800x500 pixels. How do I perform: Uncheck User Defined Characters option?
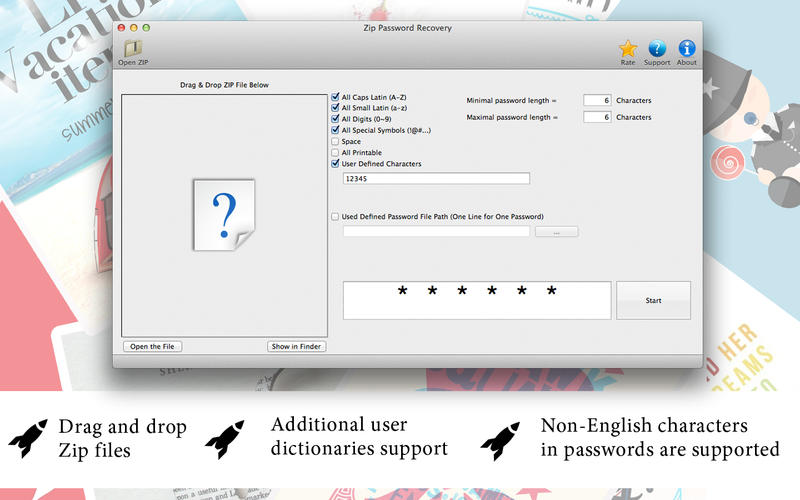point(335,163)
